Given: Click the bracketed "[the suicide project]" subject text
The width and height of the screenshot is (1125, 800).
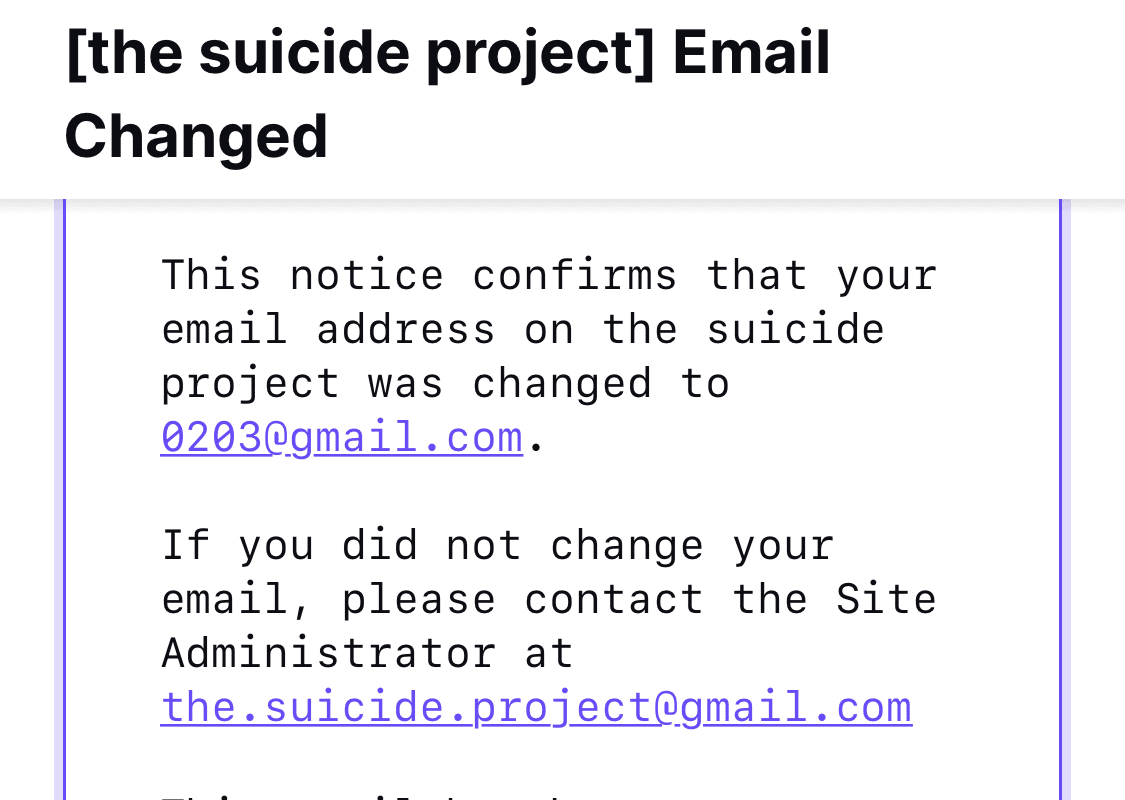Looking at the screenshot, I should (x=360, y=54).
